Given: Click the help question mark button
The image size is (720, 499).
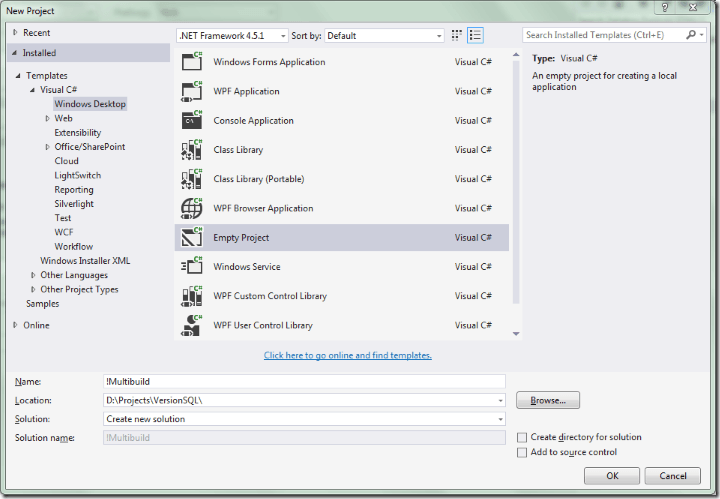Looking at the screenshot, I should 664,8.
